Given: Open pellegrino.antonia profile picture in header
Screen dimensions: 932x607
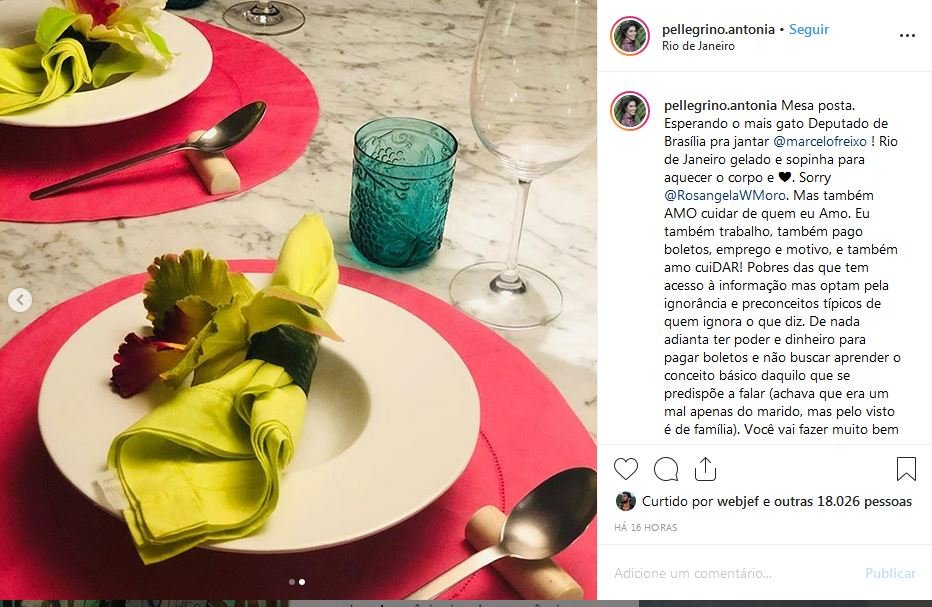Looking at the screenshot, I should click(629, 36).
